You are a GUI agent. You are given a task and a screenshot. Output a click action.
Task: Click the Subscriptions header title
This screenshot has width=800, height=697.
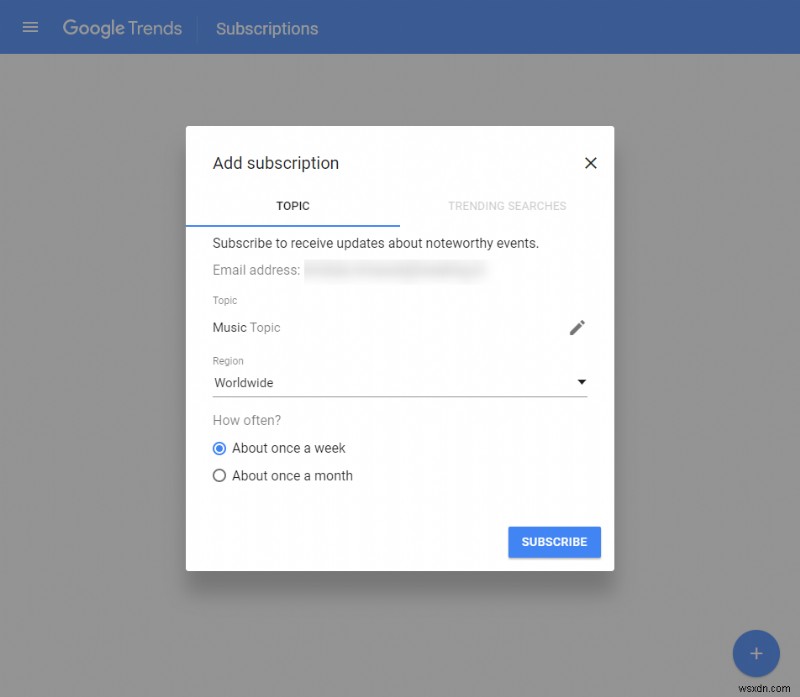tap(267, 28)
